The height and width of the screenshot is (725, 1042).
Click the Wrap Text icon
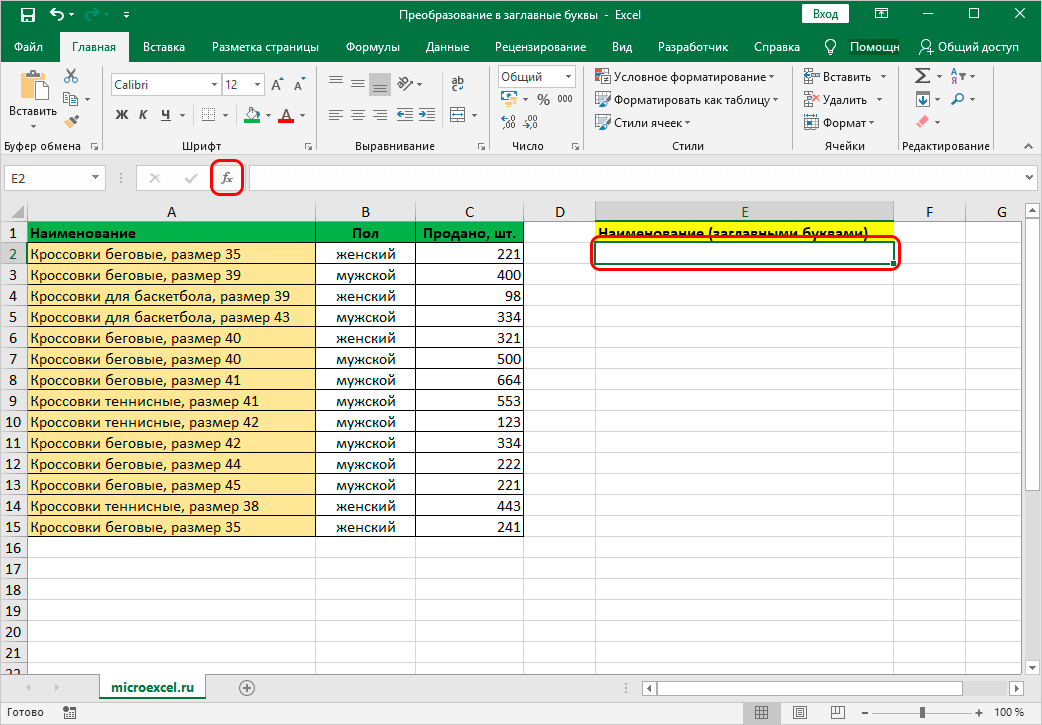458,84
